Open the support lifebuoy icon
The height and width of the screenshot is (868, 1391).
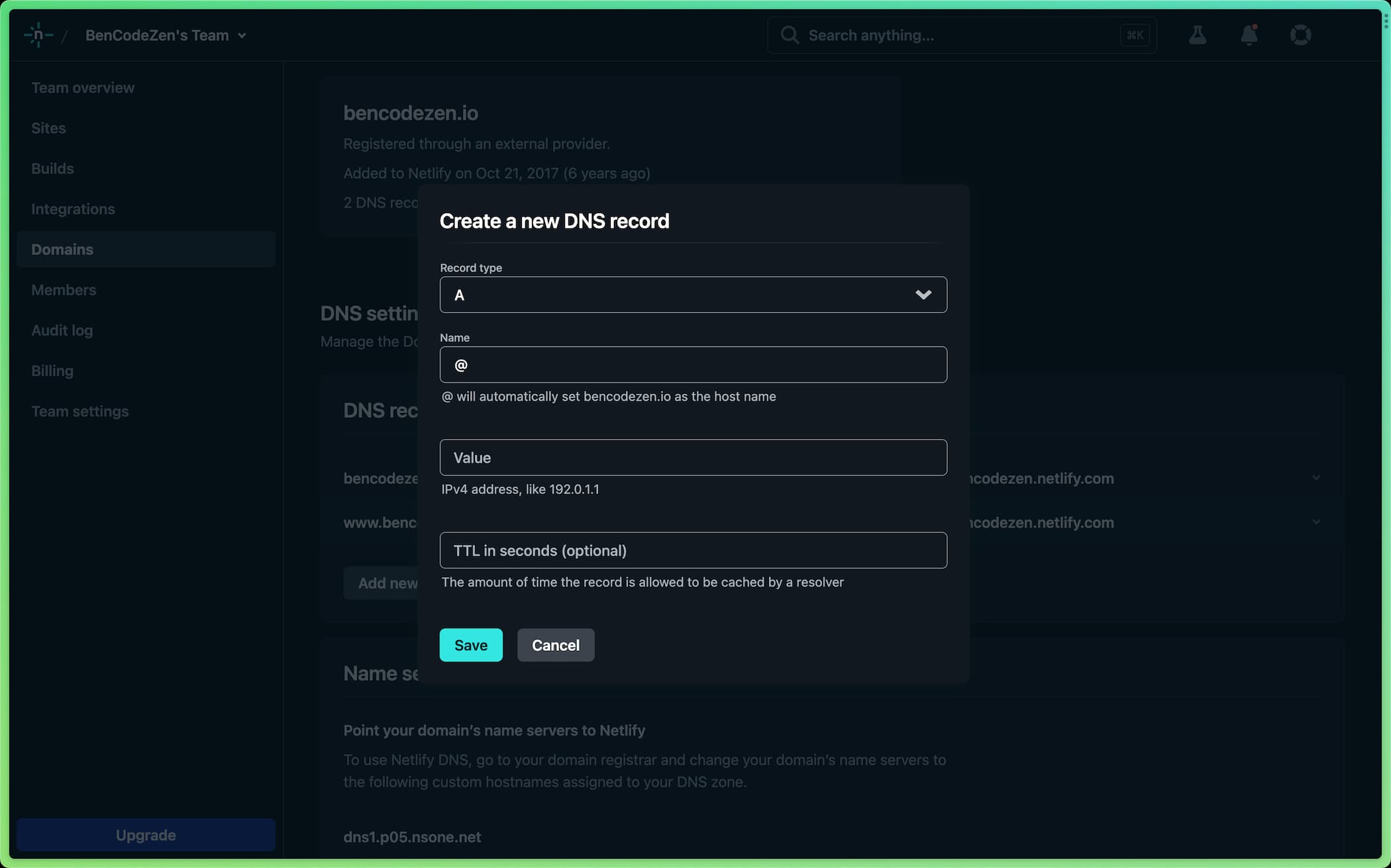[1300, 35]
